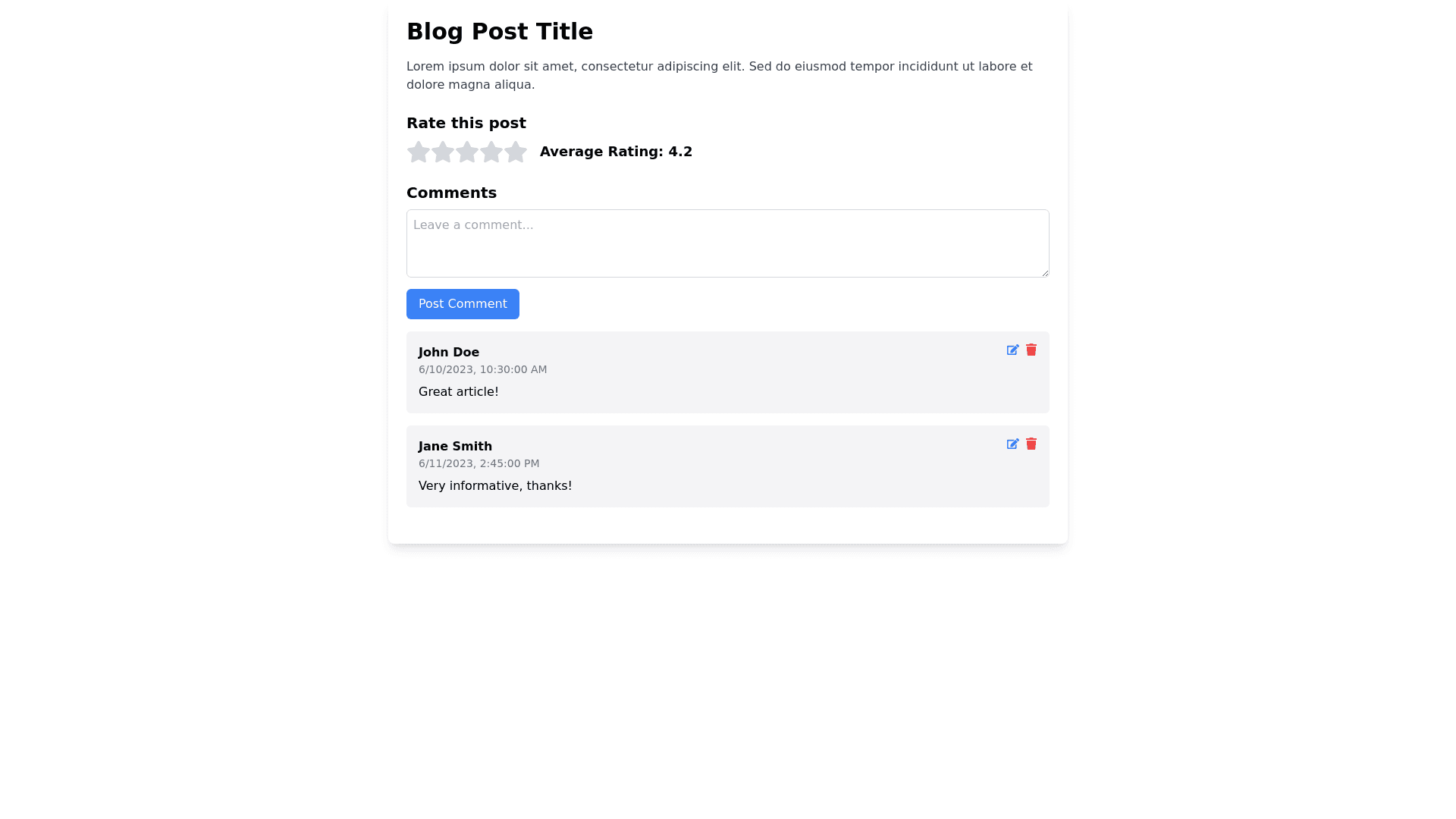Edit John Doe's comment
The height and width of the screenshot is (819, 1456).
click(x=1012, y=350)
